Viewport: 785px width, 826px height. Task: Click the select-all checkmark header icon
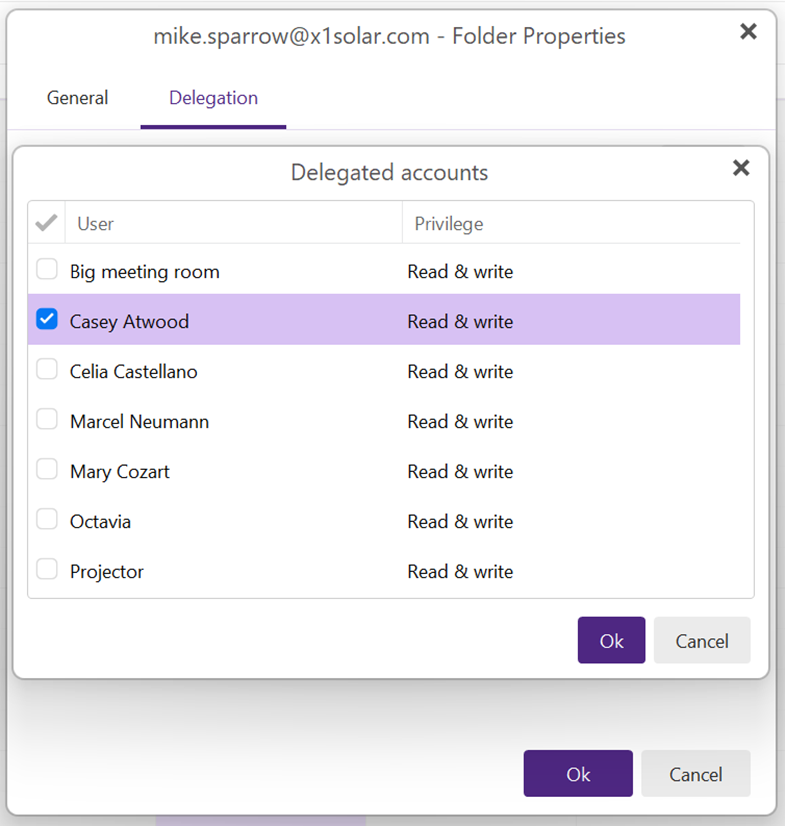pos(46,223)
